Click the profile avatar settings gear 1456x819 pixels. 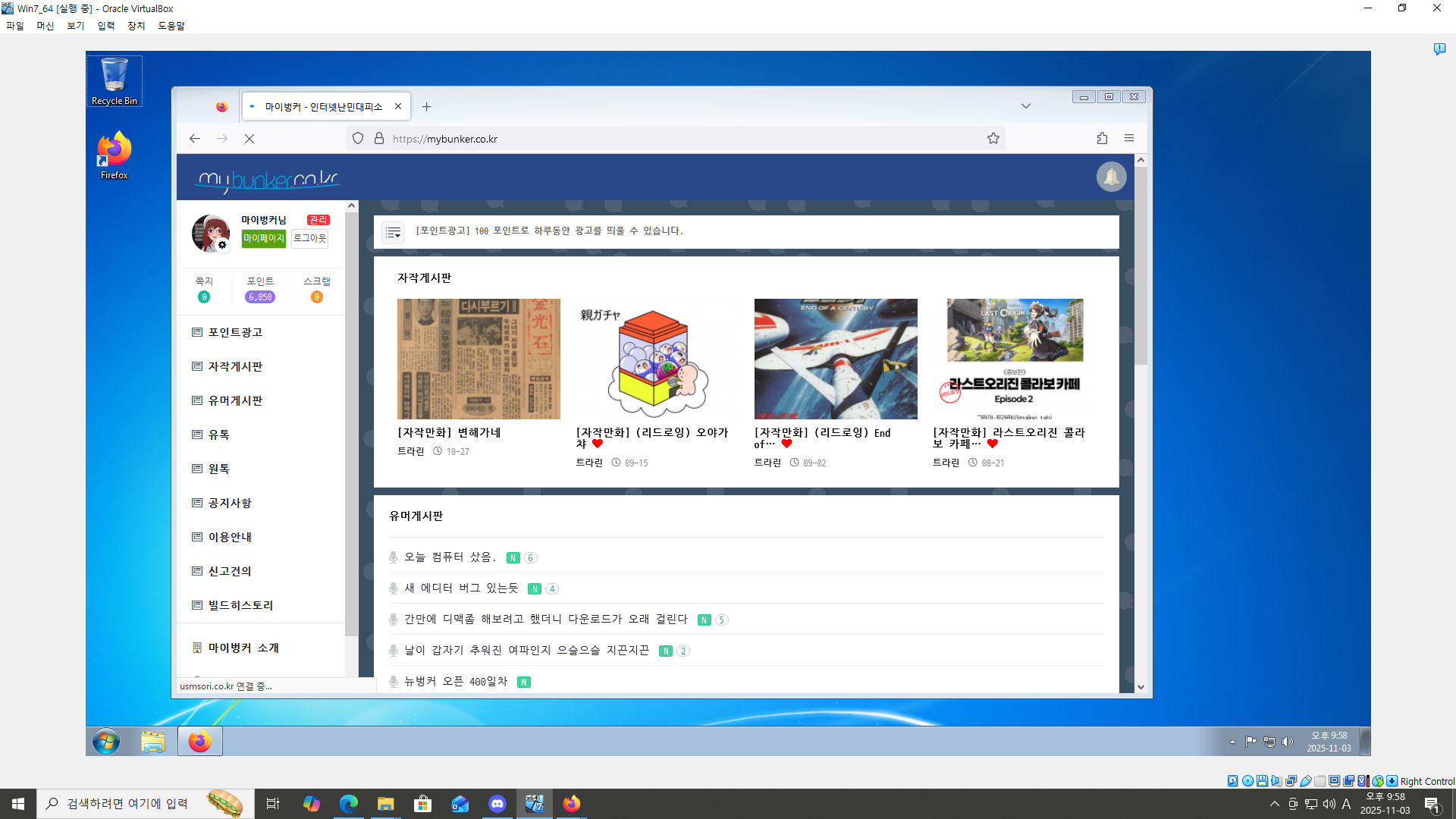222,245
